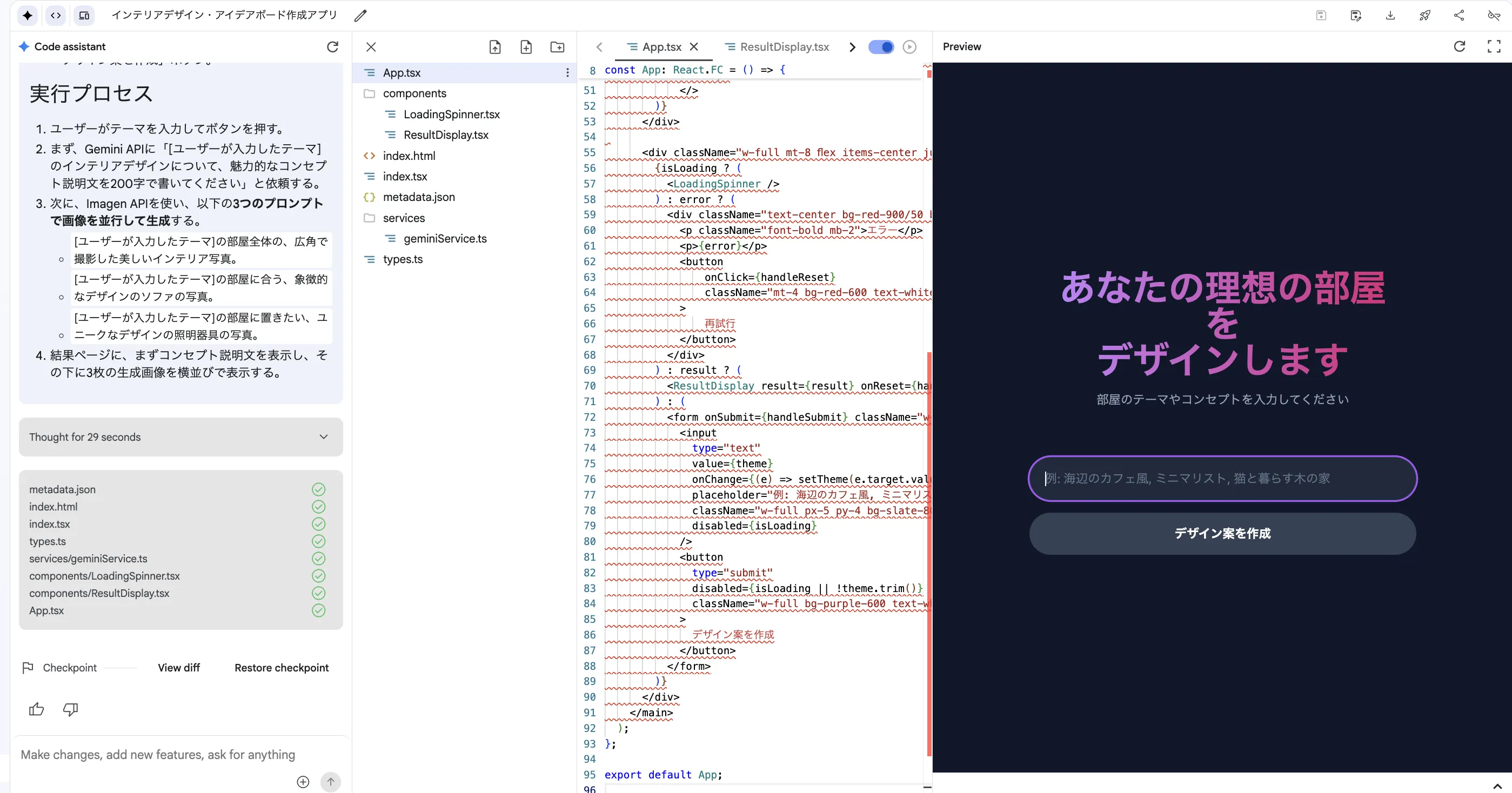Open the options menu on App.tsx file entry

(567, 72)
